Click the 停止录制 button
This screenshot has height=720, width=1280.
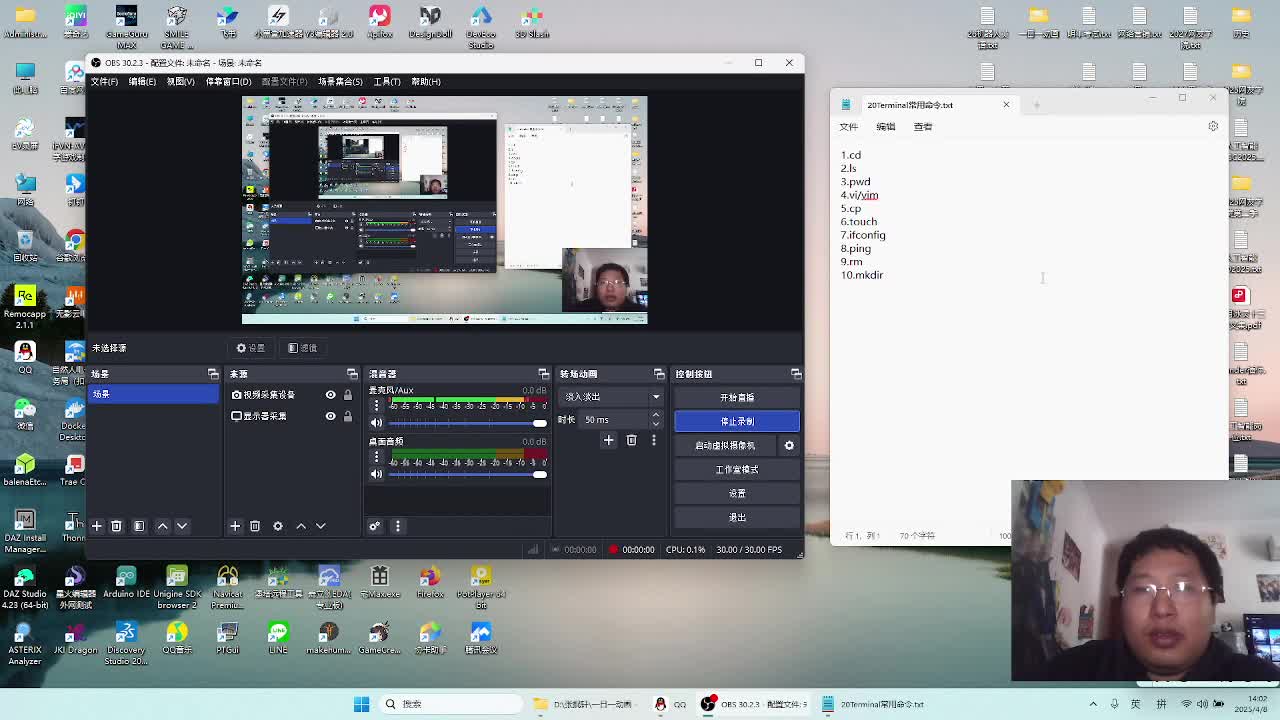click(x=737, y=421)
